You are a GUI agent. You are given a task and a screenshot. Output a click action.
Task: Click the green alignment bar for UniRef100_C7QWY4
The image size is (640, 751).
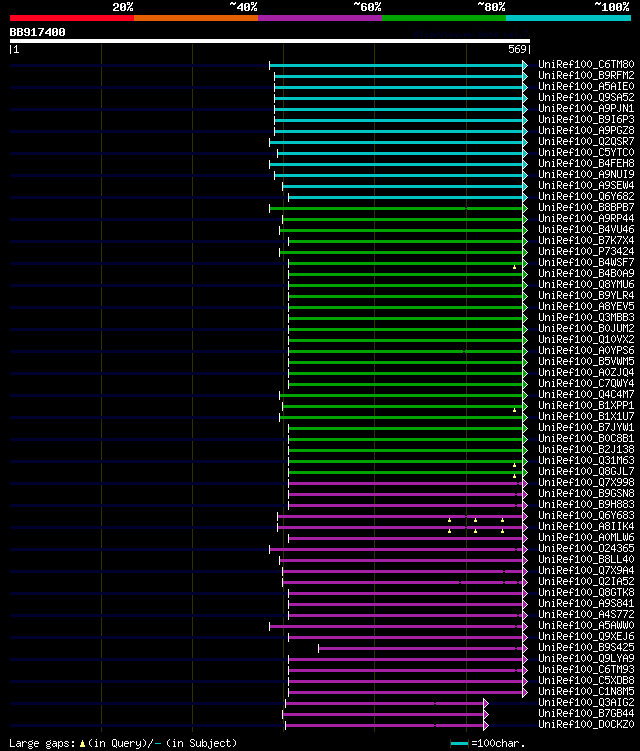[x=408, y=385]
